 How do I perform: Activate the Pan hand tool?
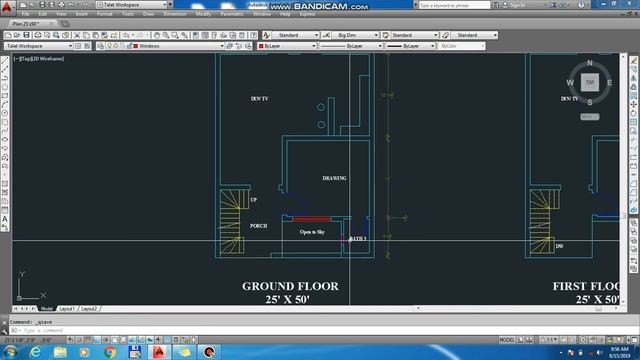pos(157,36)
